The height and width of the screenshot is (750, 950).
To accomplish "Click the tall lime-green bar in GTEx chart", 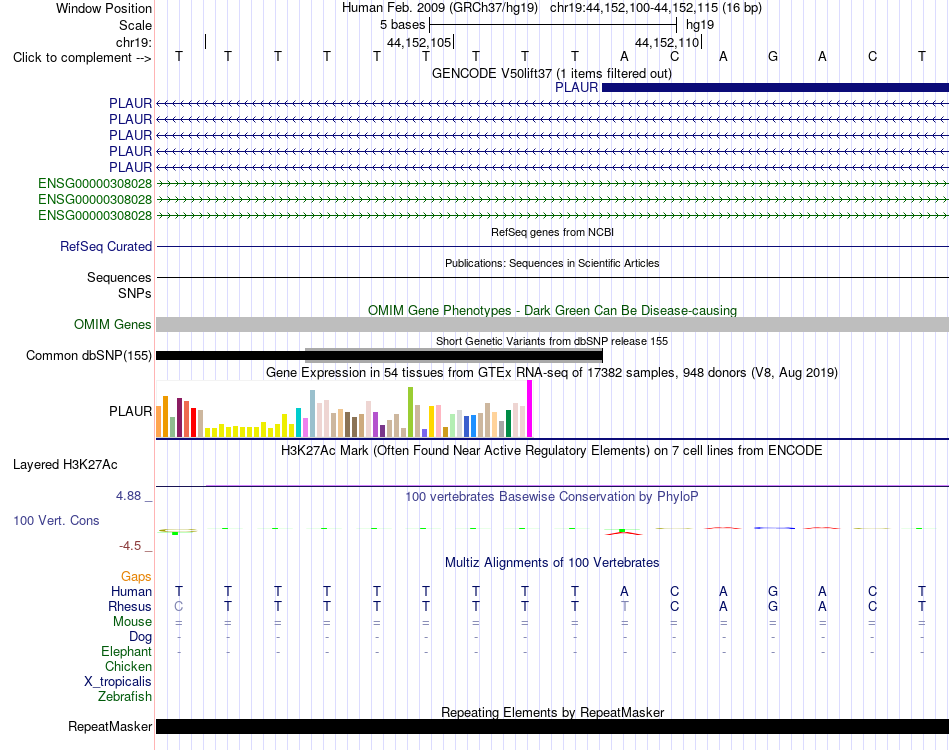I will (410, 412).
